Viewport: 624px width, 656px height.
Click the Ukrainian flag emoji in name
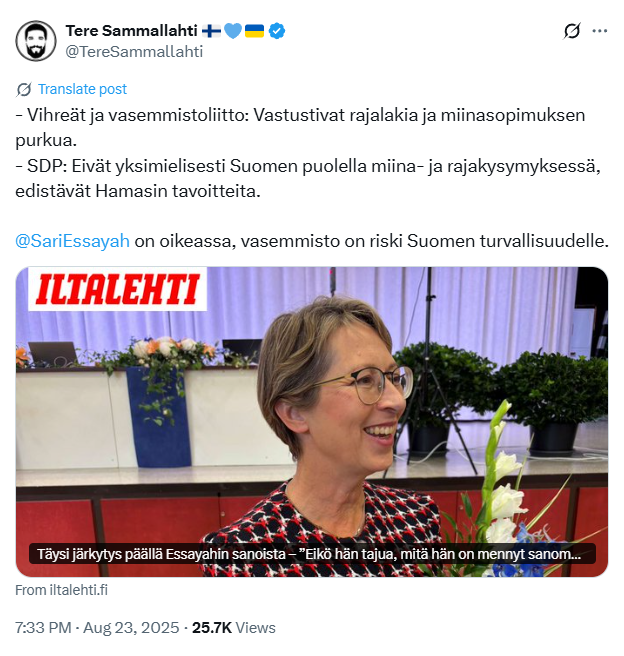(254, 31)
